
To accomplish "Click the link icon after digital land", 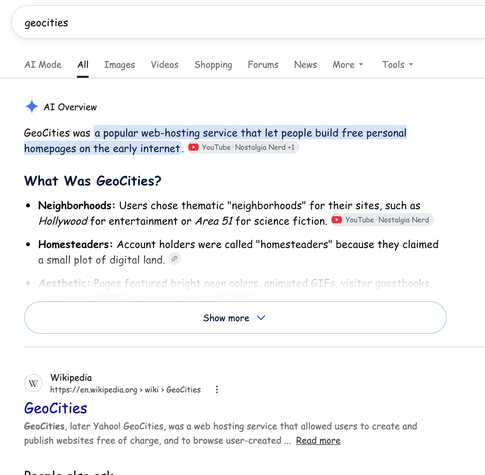I will pyautogui.click(x=174, y=259).
